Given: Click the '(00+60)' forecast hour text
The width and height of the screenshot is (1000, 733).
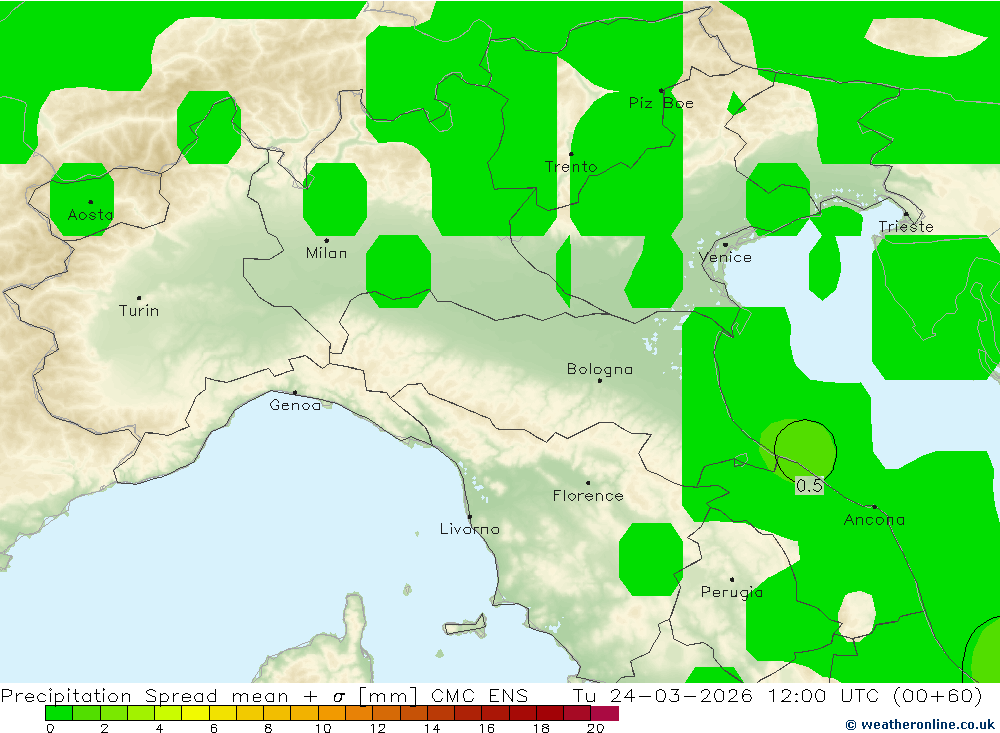Looking at the screenshot, I should 938,695.
